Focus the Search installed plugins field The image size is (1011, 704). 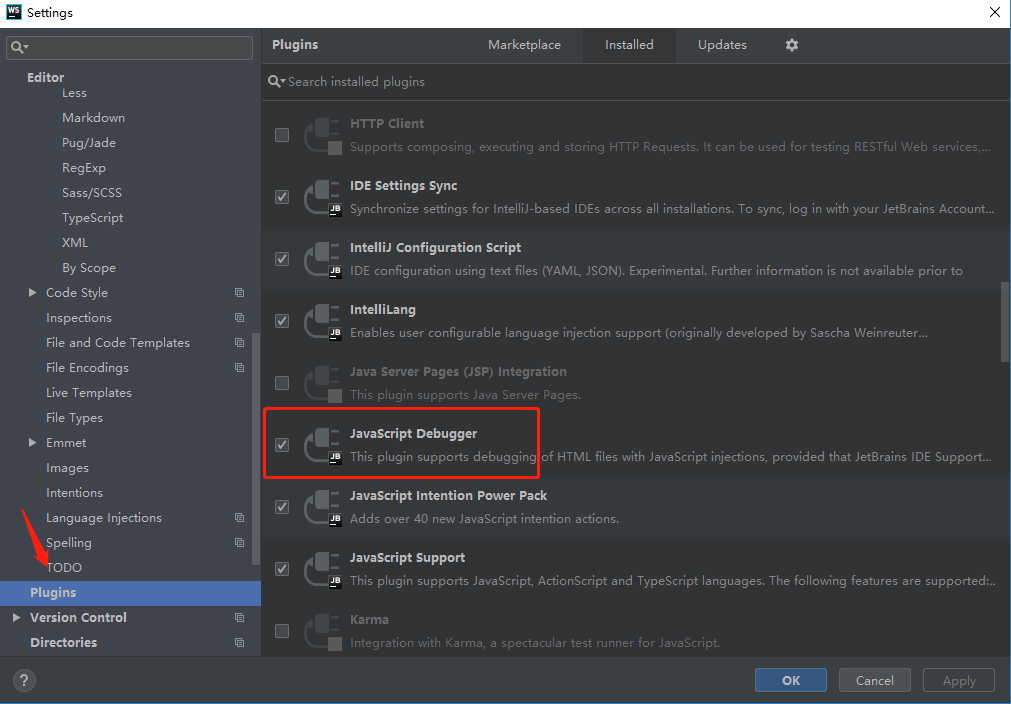pos(635,81)
